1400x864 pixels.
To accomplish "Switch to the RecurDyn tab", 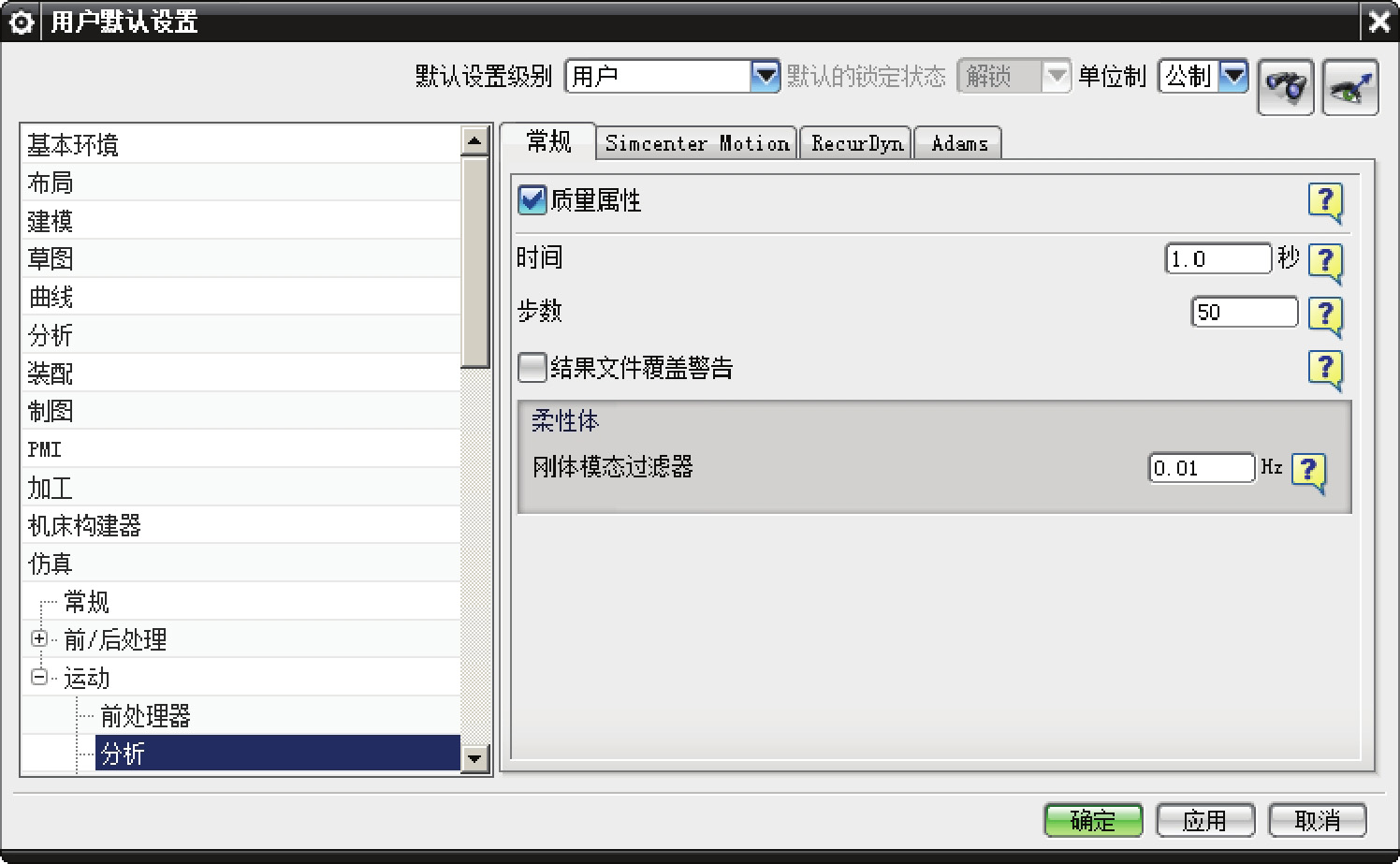I will coord(856,143).
